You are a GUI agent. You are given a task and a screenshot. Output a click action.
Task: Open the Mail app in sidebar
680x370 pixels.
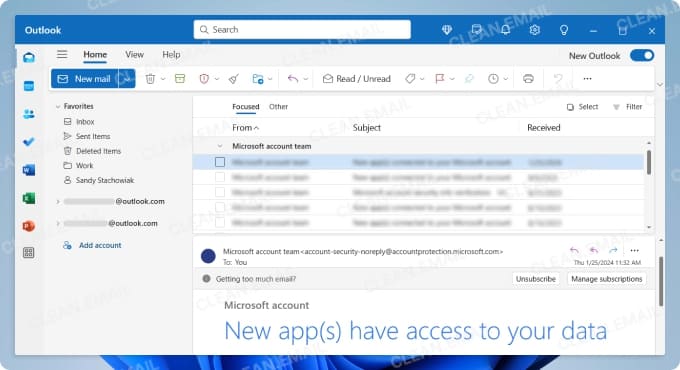[x=29, y=57]
